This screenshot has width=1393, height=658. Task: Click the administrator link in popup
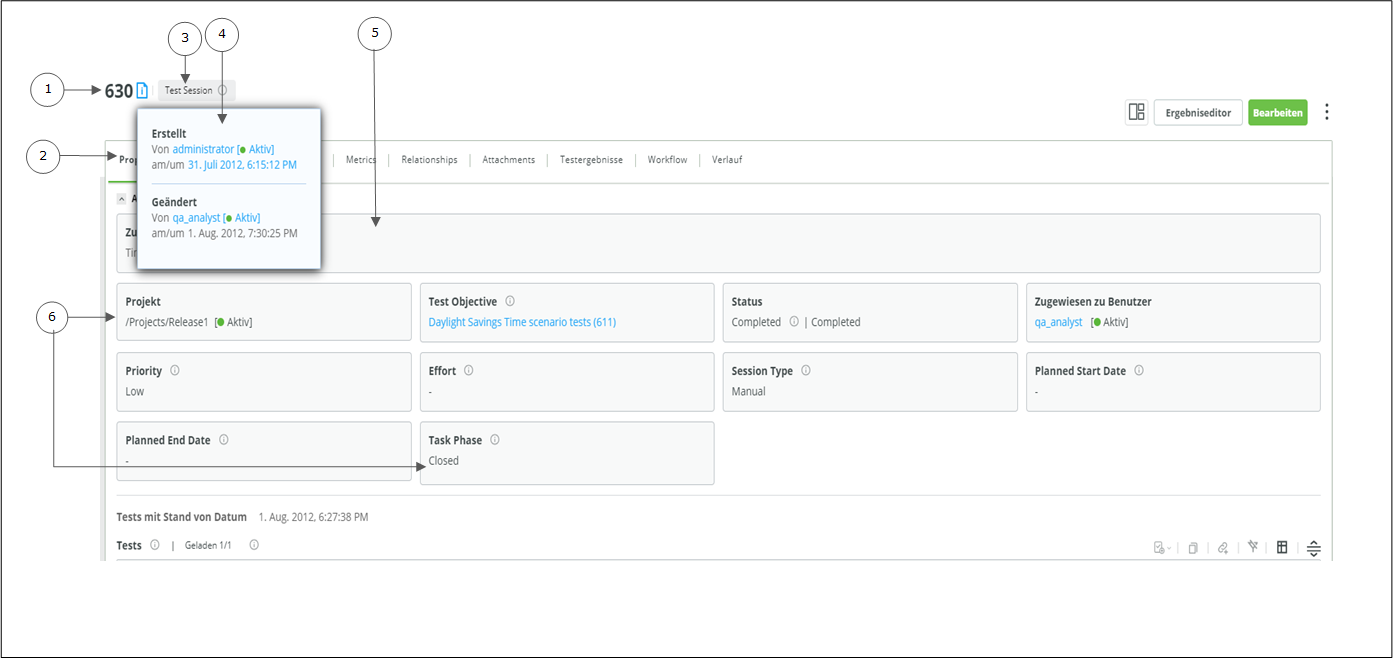[x=203, y=149]
